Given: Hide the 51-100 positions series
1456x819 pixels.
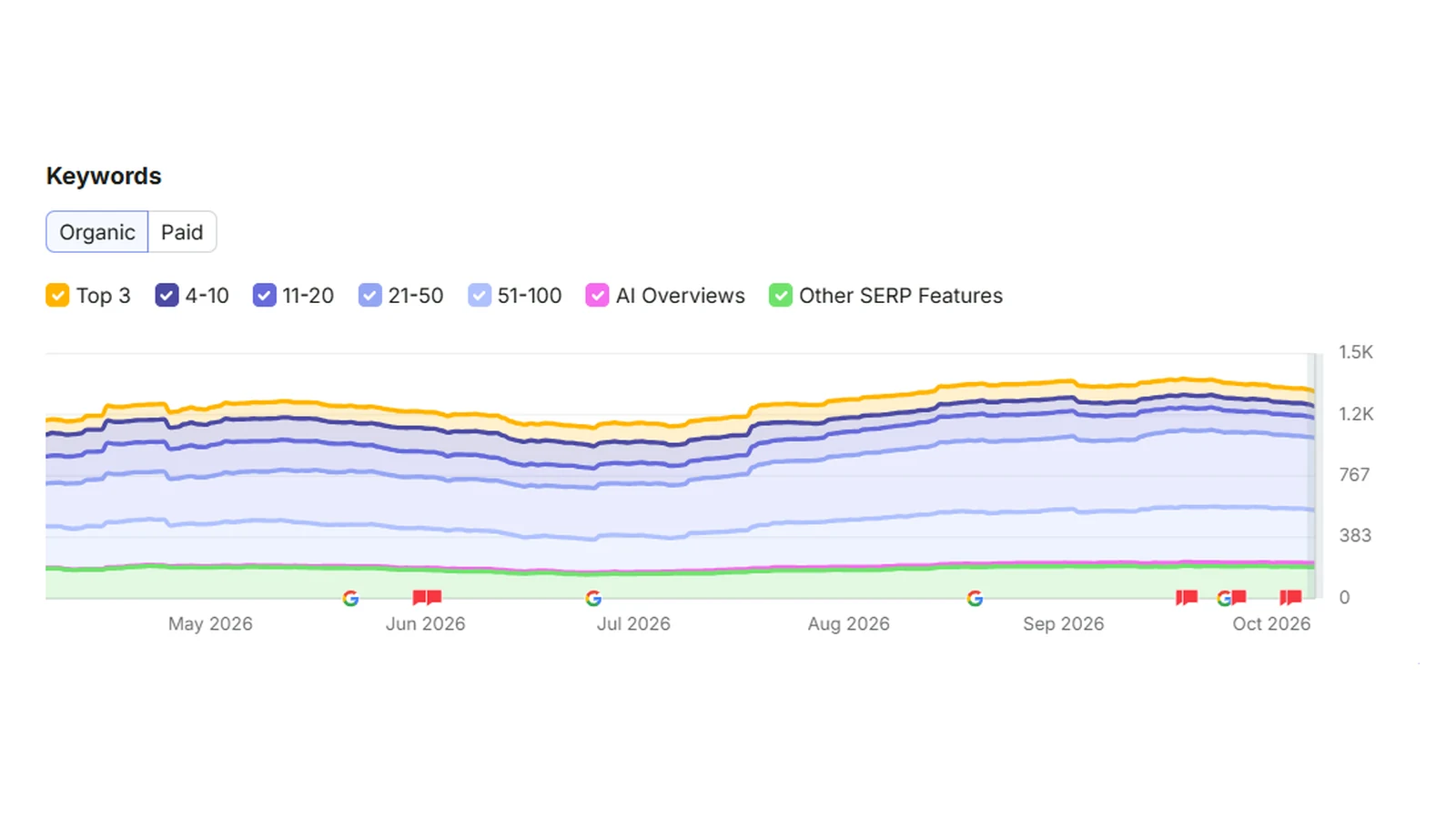Looking at the screenshot, I should (479, 296).
